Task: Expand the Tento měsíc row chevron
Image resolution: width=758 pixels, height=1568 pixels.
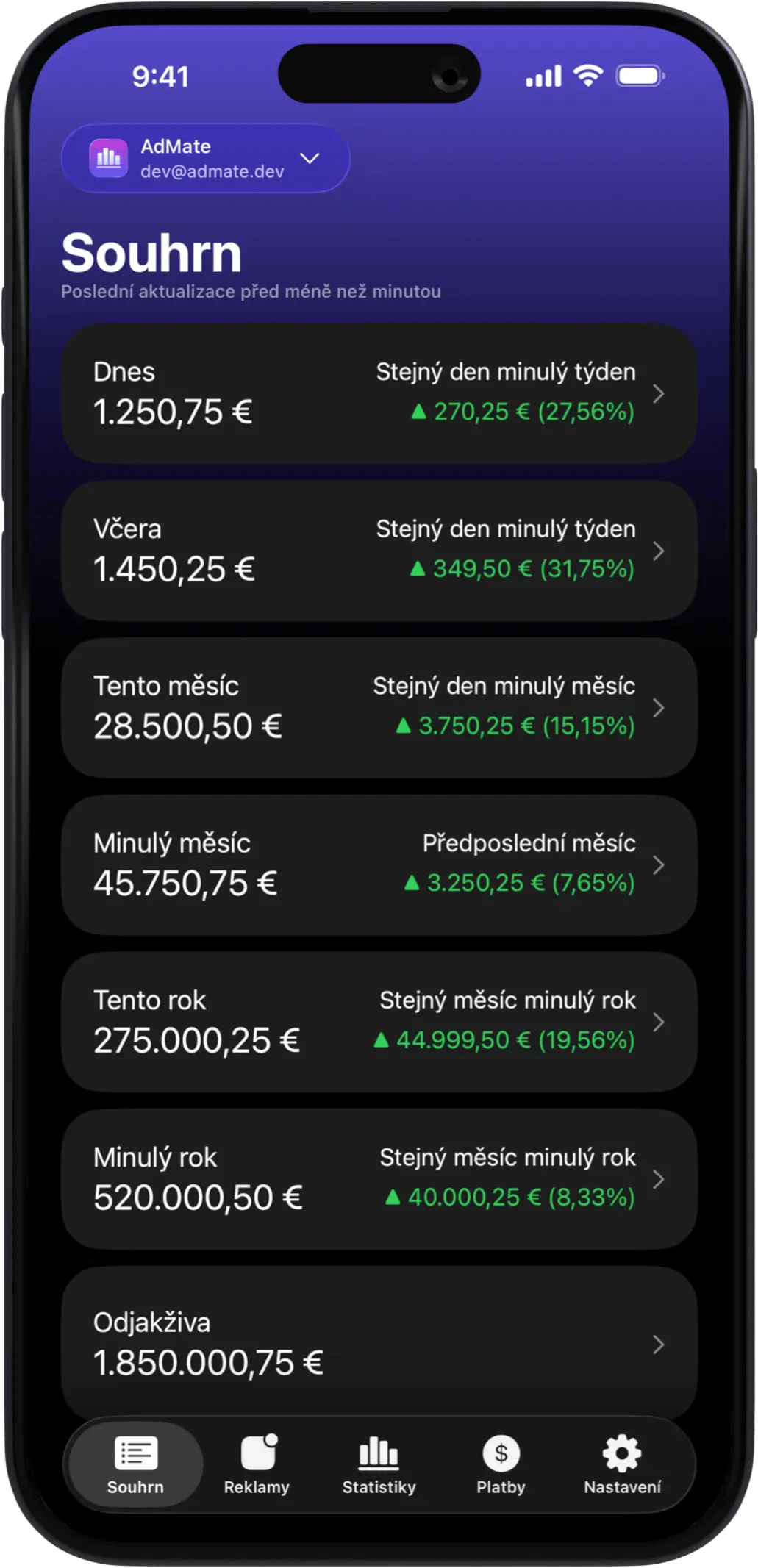Action: click(659, 708)
